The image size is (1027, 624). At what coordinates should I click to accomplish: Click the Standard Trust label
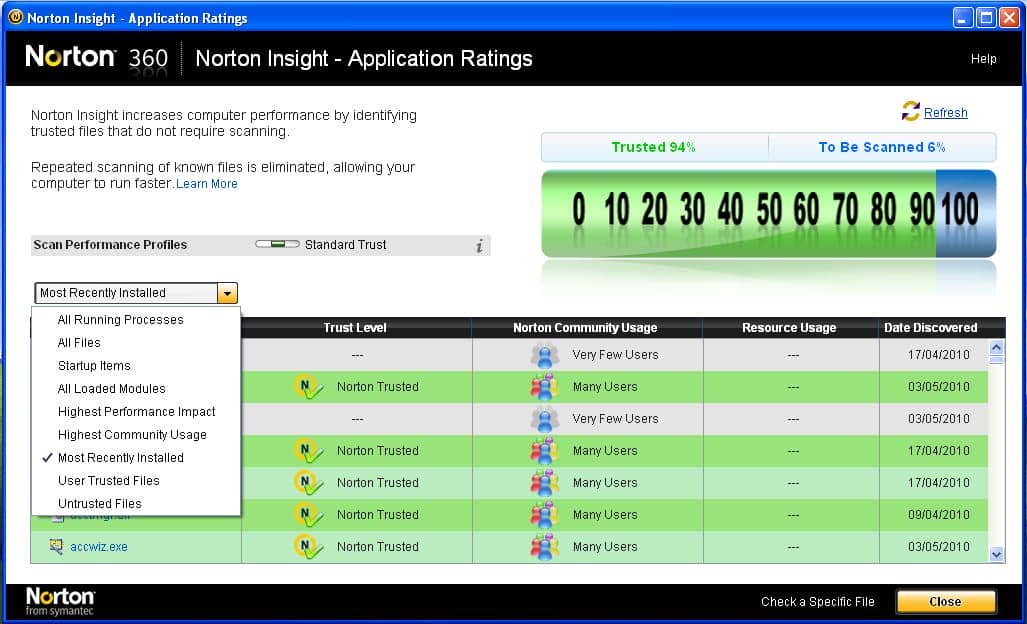click(345, 244)
